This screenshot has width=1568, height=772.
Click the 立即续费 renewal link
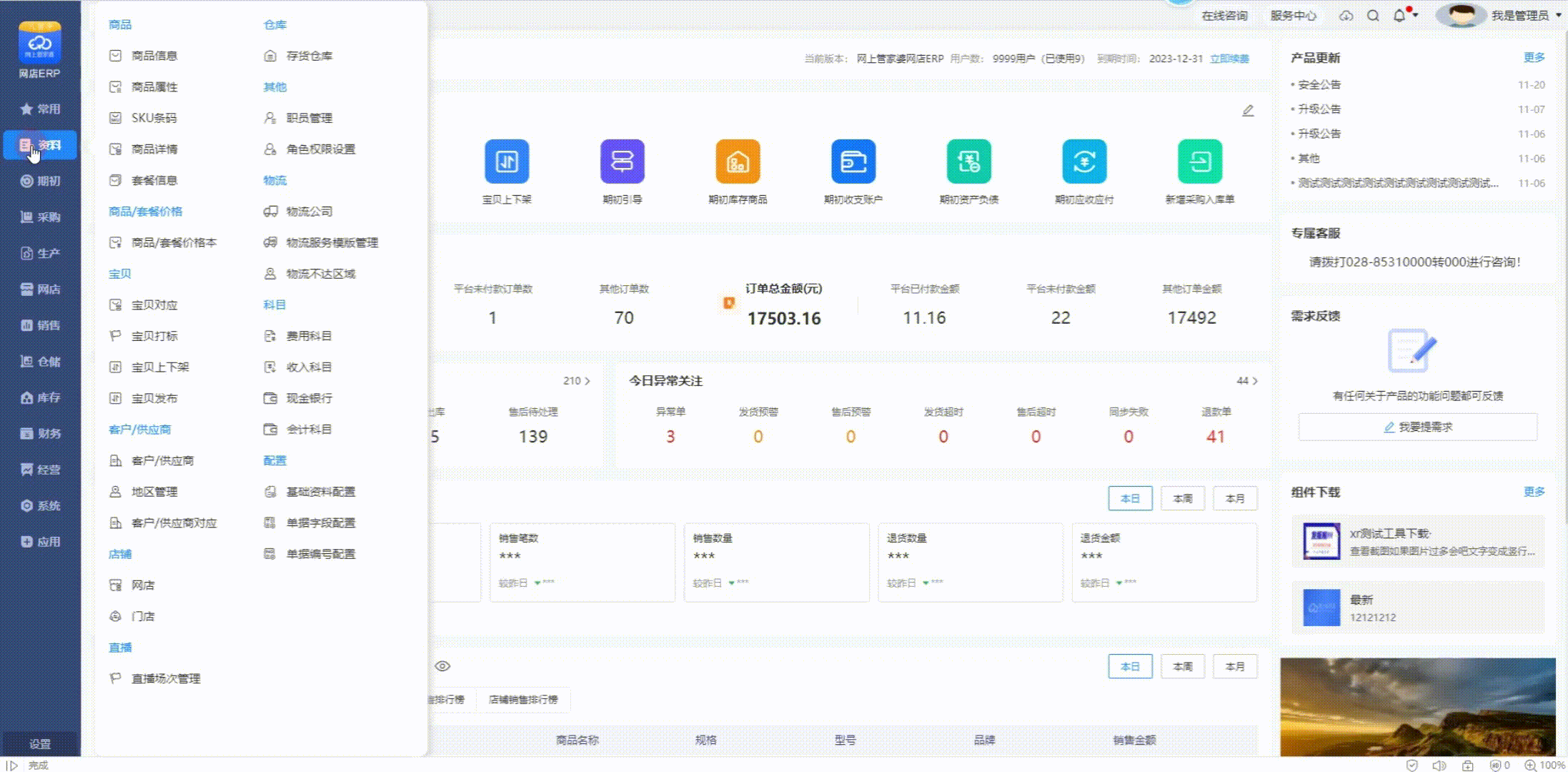click(1229, 59)
